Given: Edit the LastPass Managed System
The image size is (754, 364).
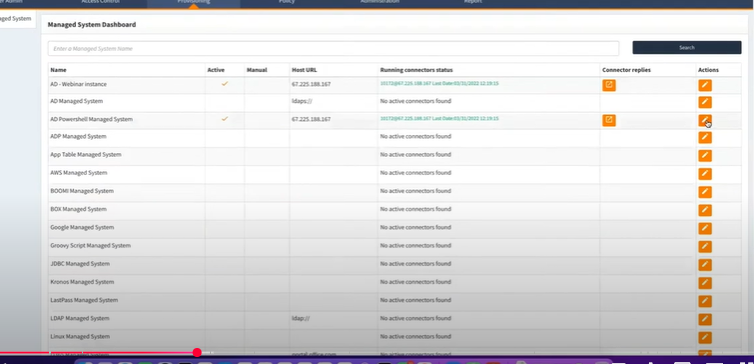Looking at the screenshot, I should click(705, 301).
